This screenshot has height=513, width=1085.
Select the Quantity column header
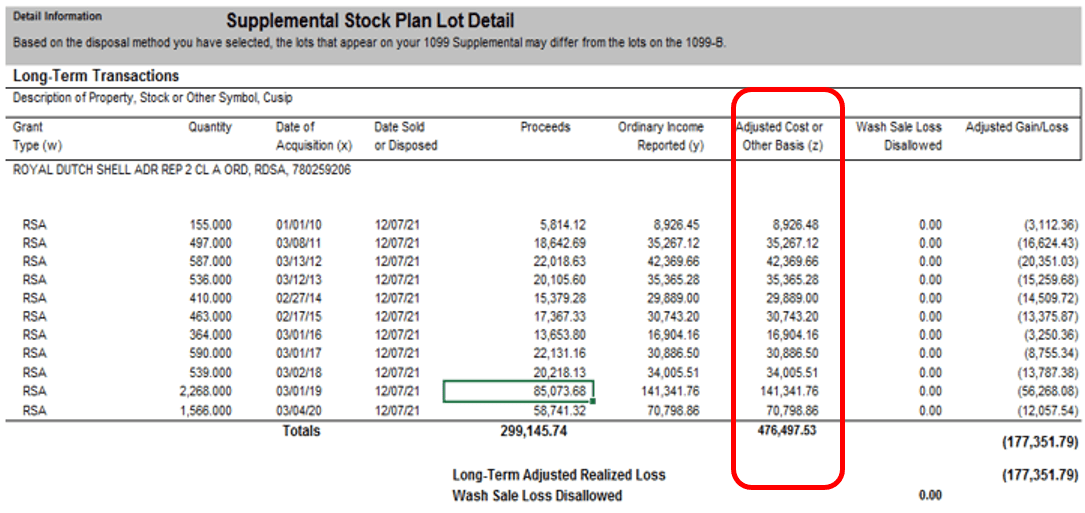pyautogui.click(x=209, y=128)
